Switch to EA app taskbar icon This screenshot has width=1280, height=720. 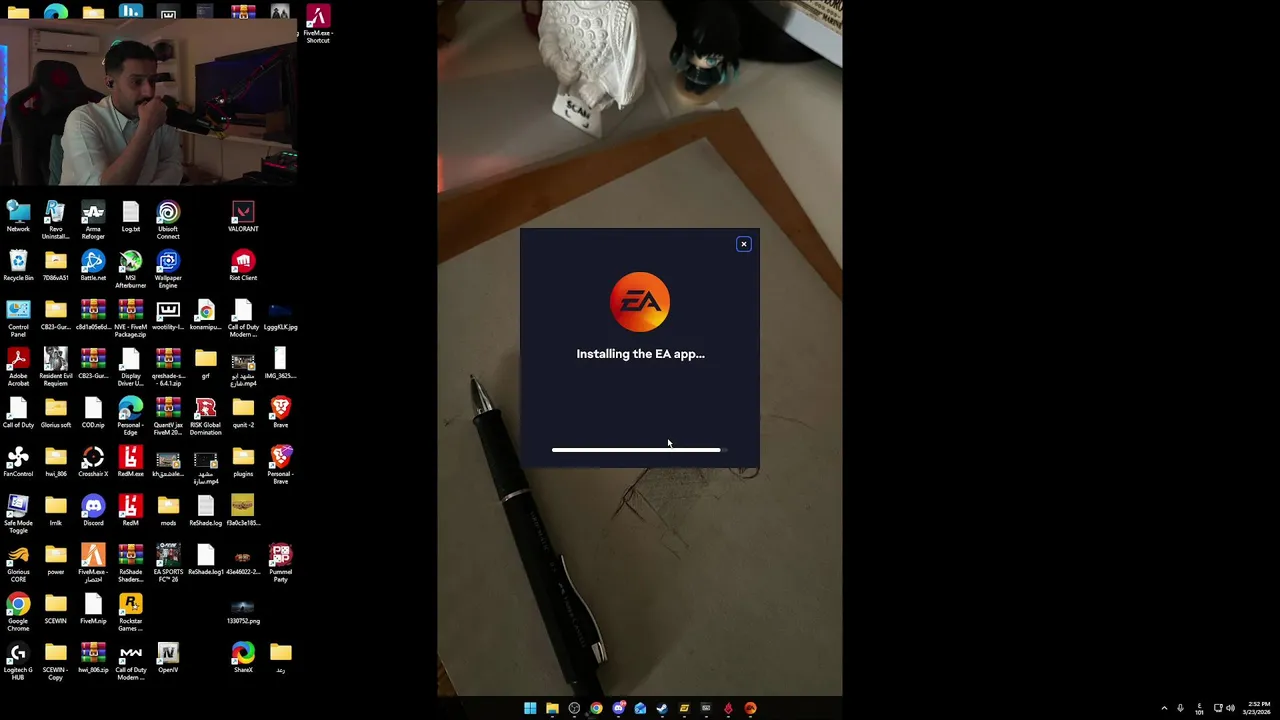click(x=750, y=708)
